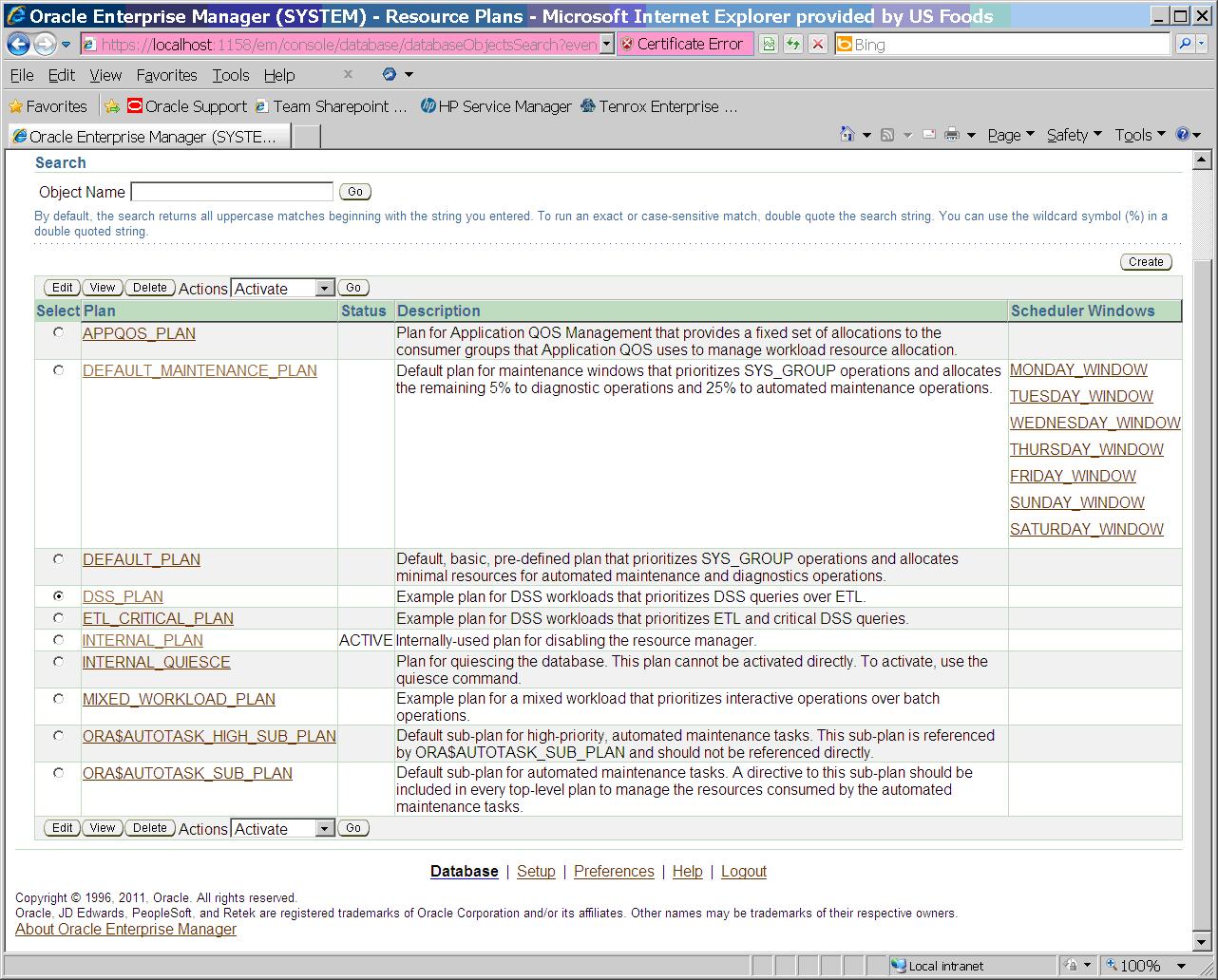The height and width of the screenshot is (980, 1218).
Task: Open the File menu
Action: (22, 75)
